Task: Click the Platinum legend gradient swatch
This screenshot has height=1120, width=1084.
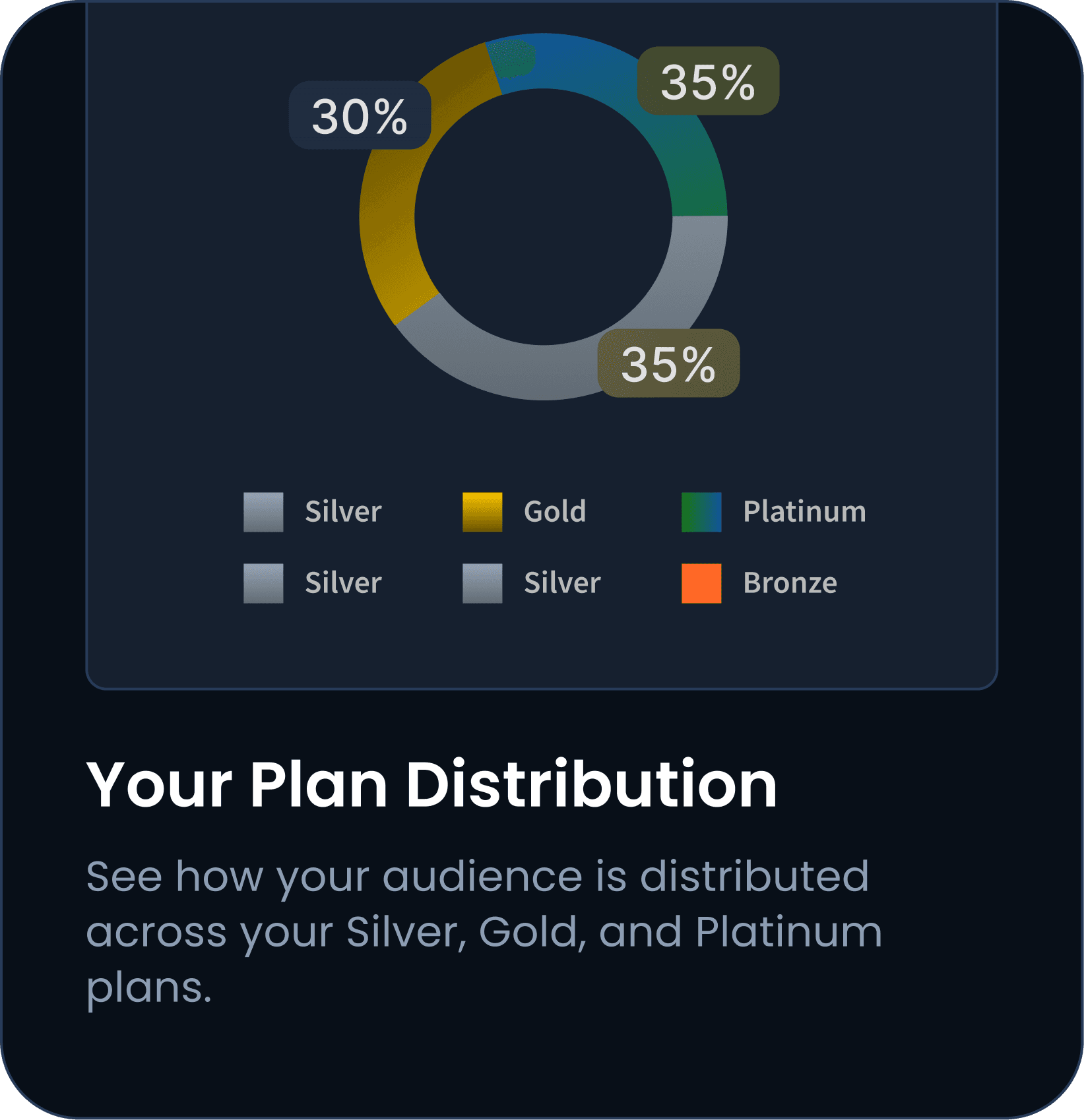Action: (701, 512)
